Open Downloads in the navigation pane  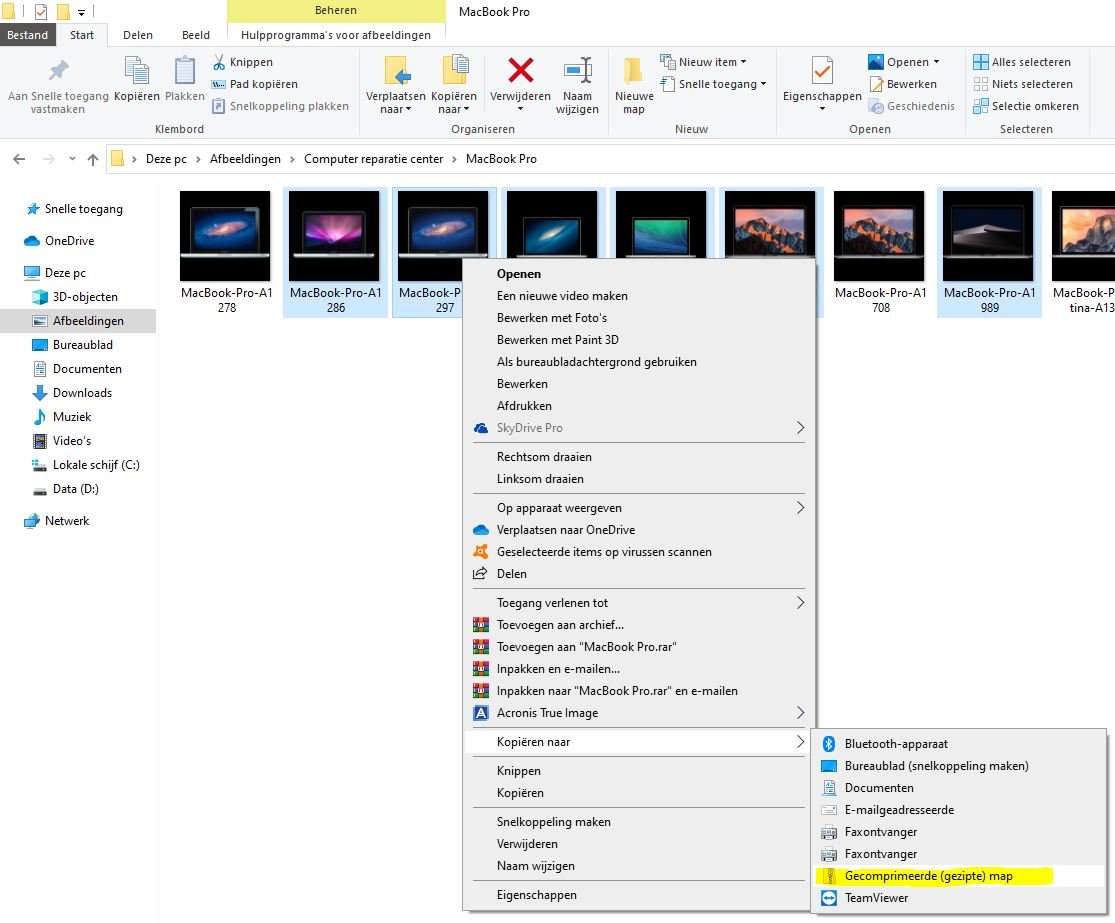tap(82, 393)
